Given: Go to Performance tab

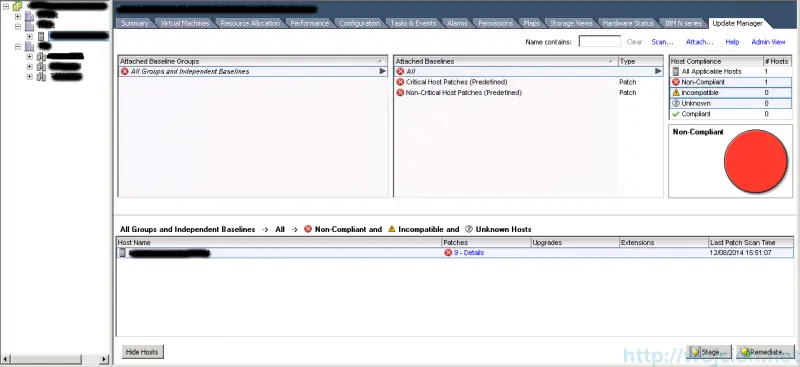Looking at the screenshot, I should tap(310, 23).
